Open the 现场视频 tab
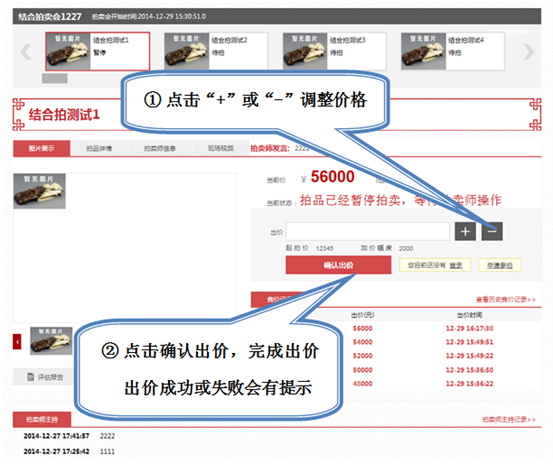The width and height of the screenshot is (553, 464). pos(220,148)
